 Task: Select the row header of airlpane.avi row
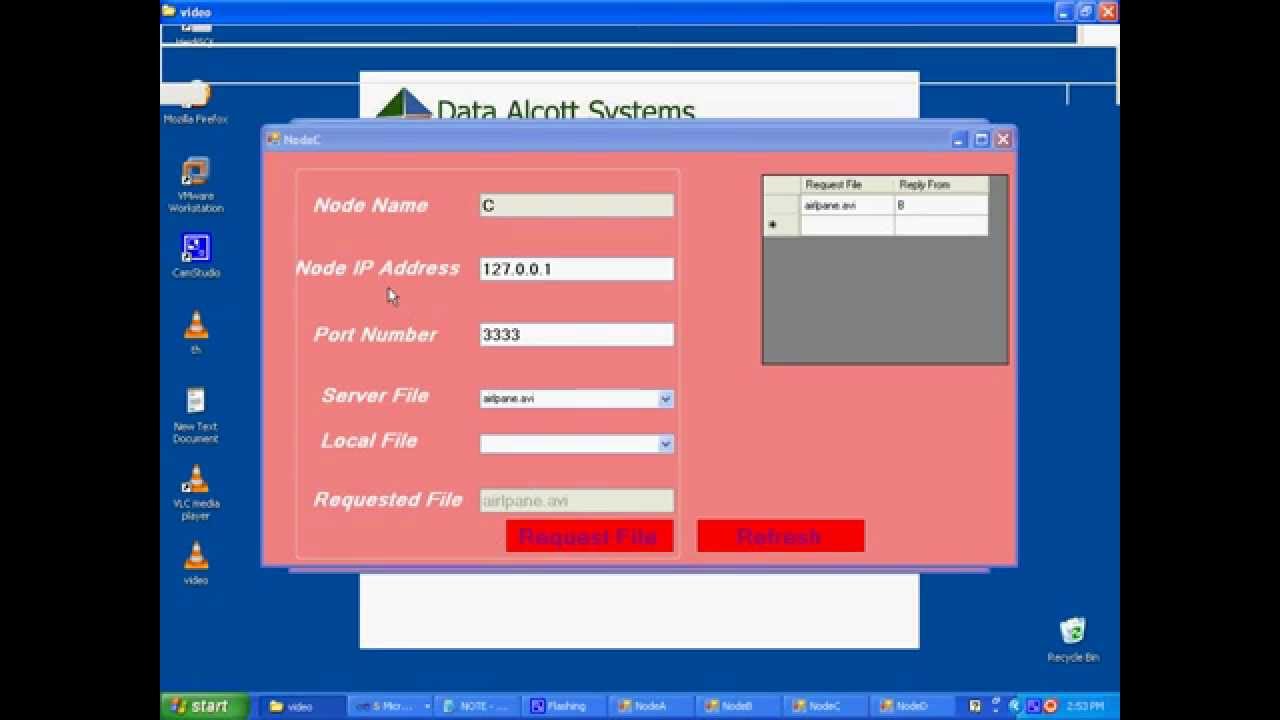782,205
